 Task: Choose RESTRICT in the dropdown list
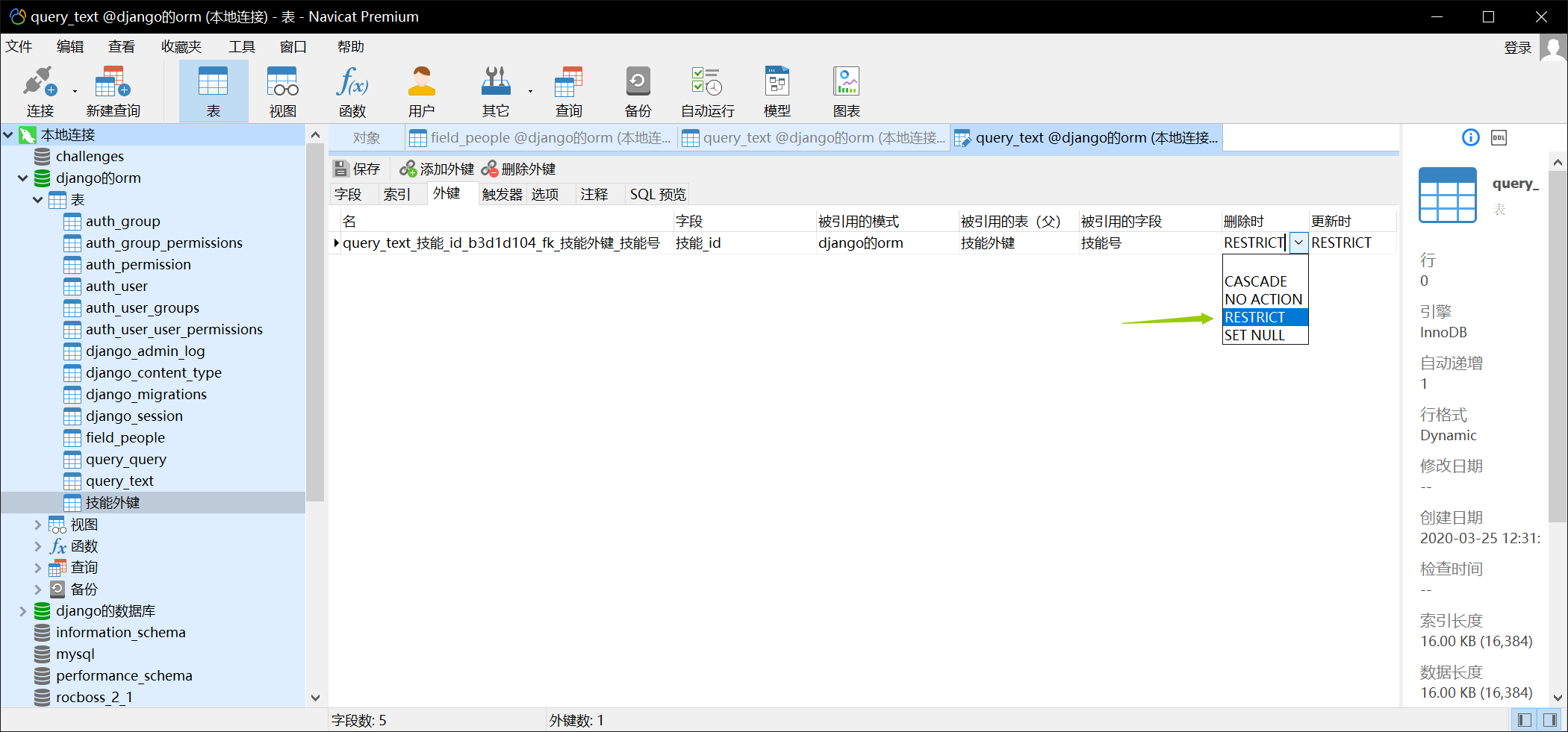(x=1265, y=317)
